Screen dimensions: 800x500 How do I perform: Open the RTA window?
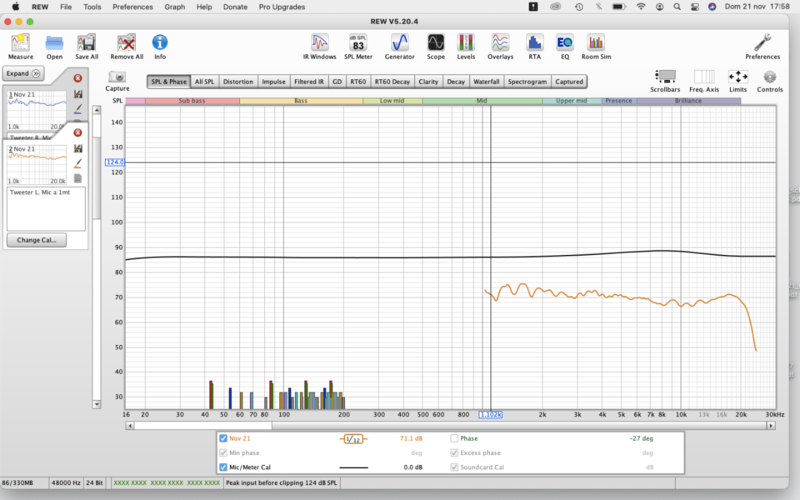coord(534,43)
